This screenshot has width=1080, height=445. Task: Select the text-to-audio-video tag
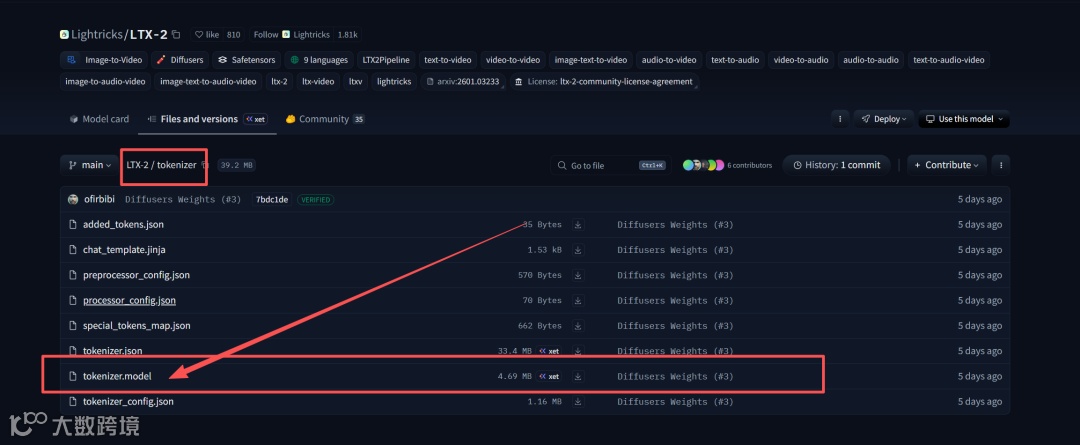click(948, 60)
